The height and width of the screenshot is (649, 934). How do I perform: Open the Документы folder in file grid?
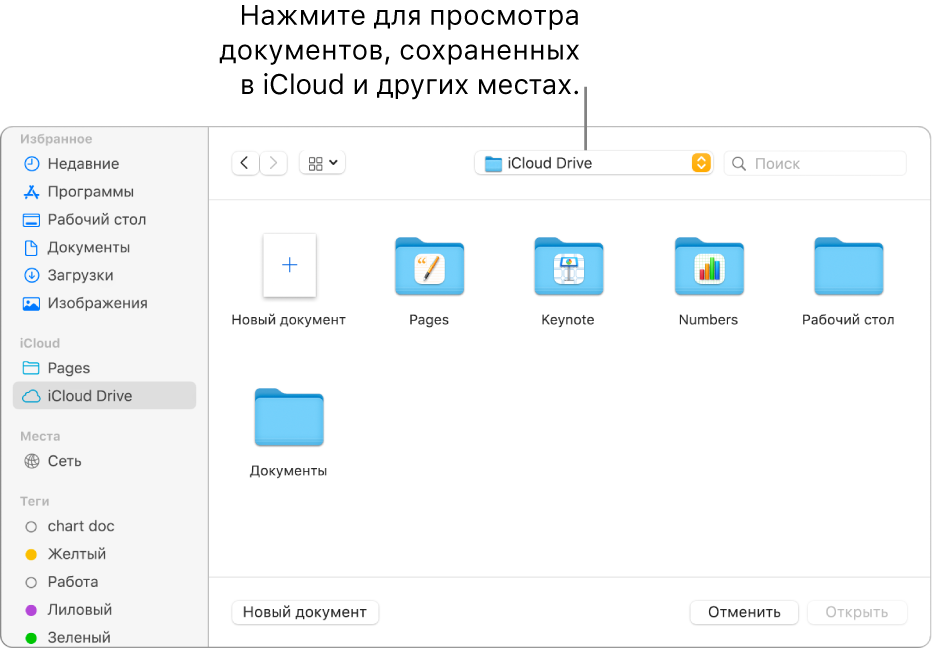289,418
